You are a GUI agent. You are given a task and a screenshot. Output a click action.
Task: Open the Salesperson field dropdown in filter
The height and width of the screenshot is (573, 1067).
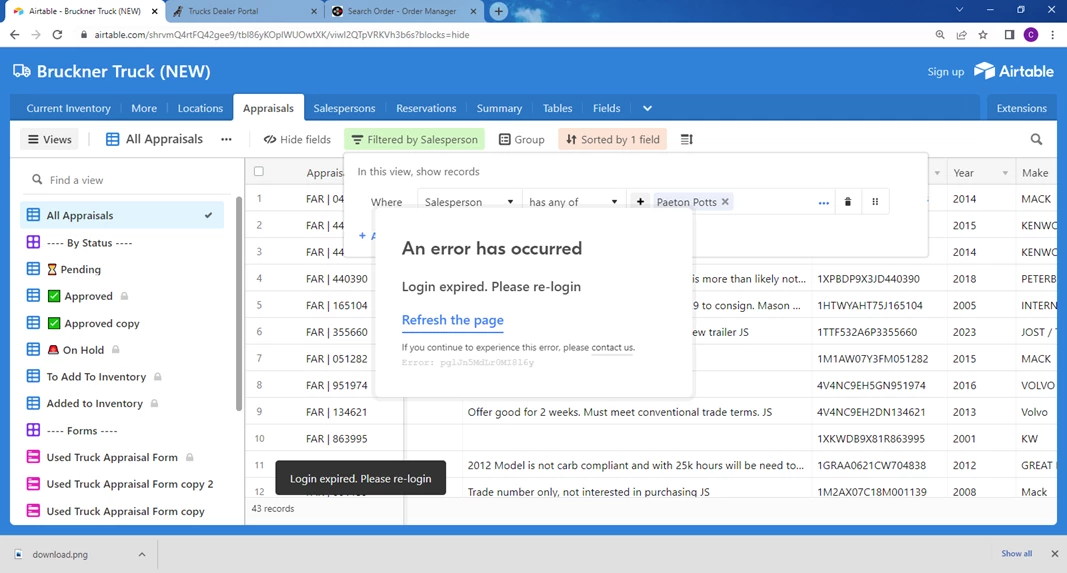[x=469, y=202]
